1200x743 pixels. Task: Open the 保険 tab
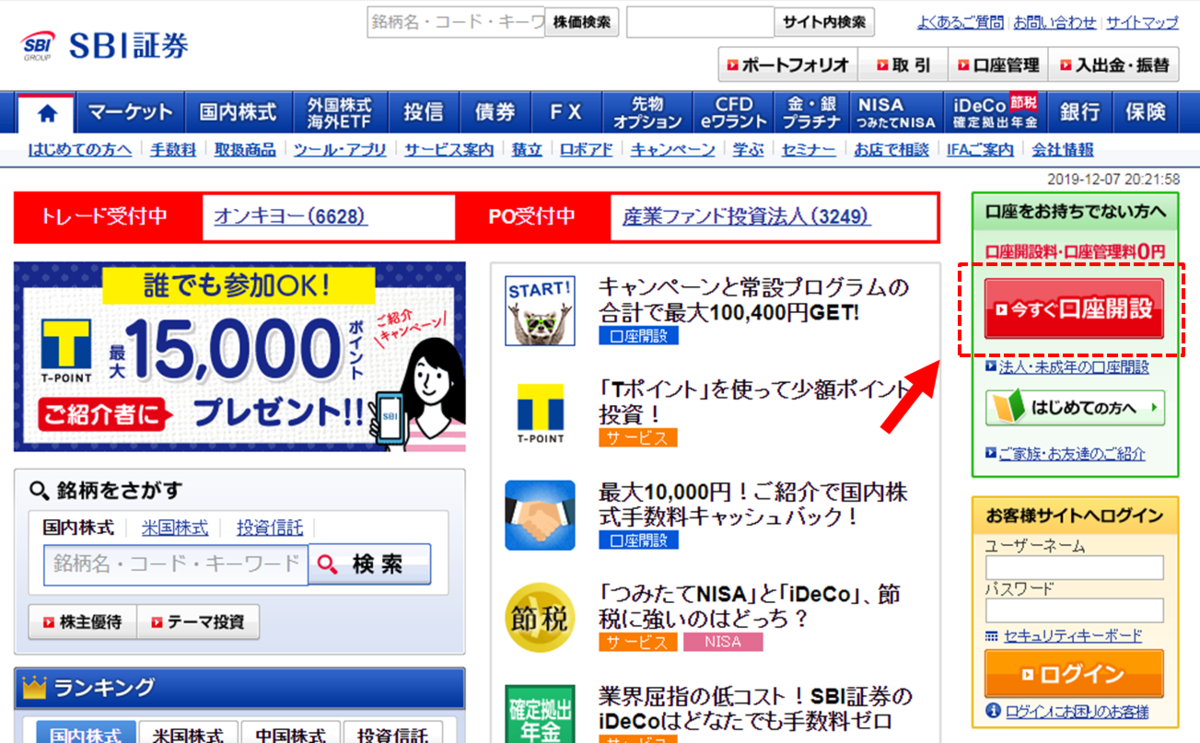click(1145, 113)
